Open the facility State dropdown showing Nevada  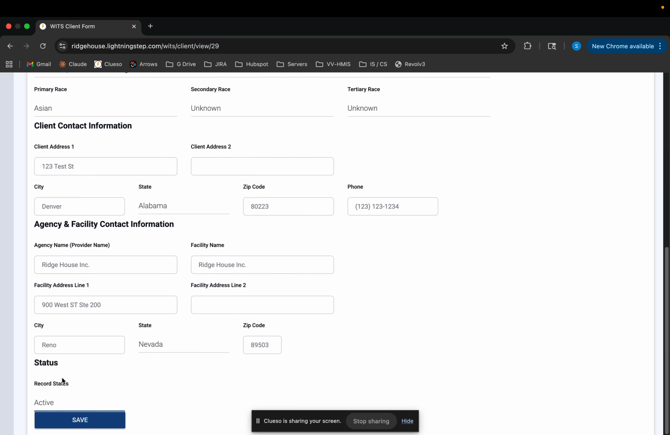coord(183,344)
